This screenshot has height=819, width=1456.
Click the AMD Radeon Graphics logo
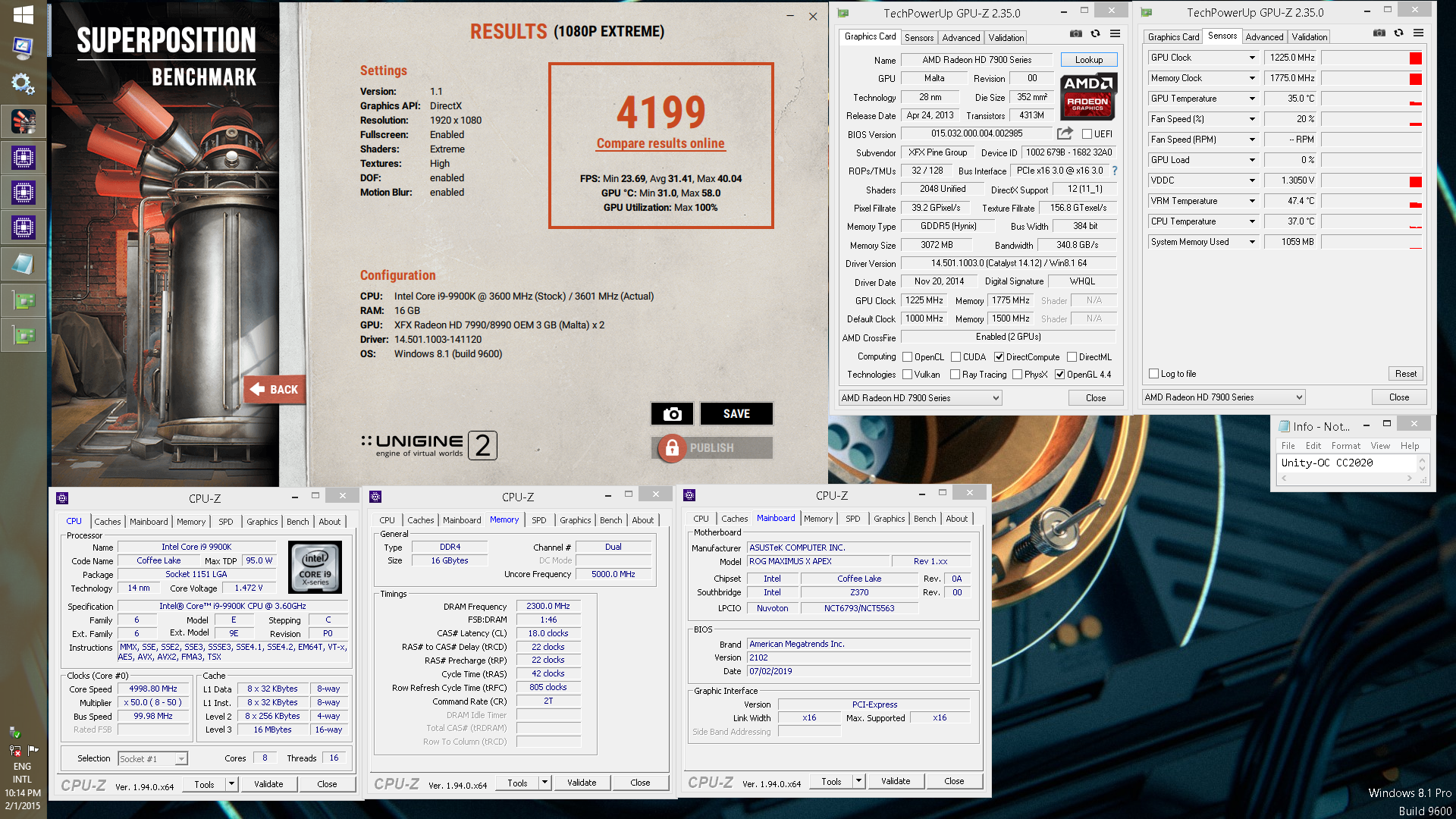pos(1087,96)
